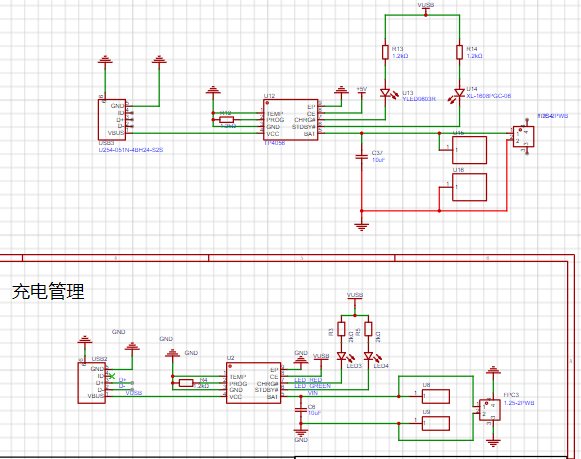Click the U13 LED diode symbol
Image resolution: width=581 pixels, height=459 pixels.
tap(385, 93)
